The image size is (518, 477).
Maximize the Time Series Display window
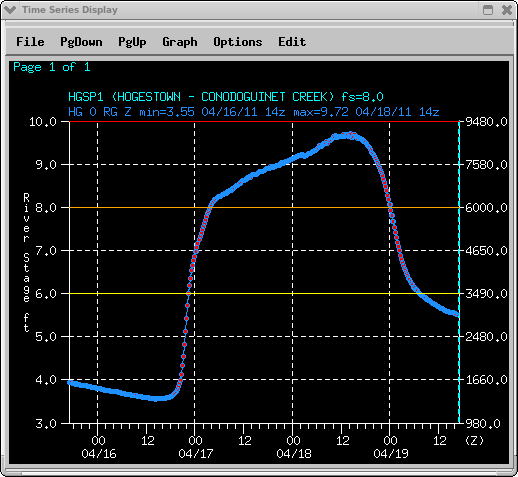pyautogui.click(x=488, y=10)
